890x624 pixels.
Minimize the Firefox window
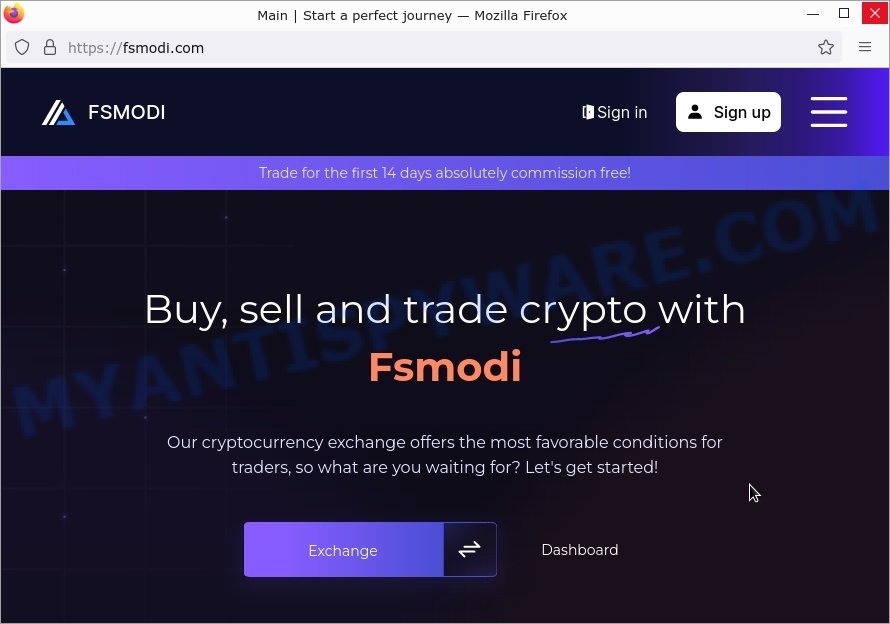point(813,13)
